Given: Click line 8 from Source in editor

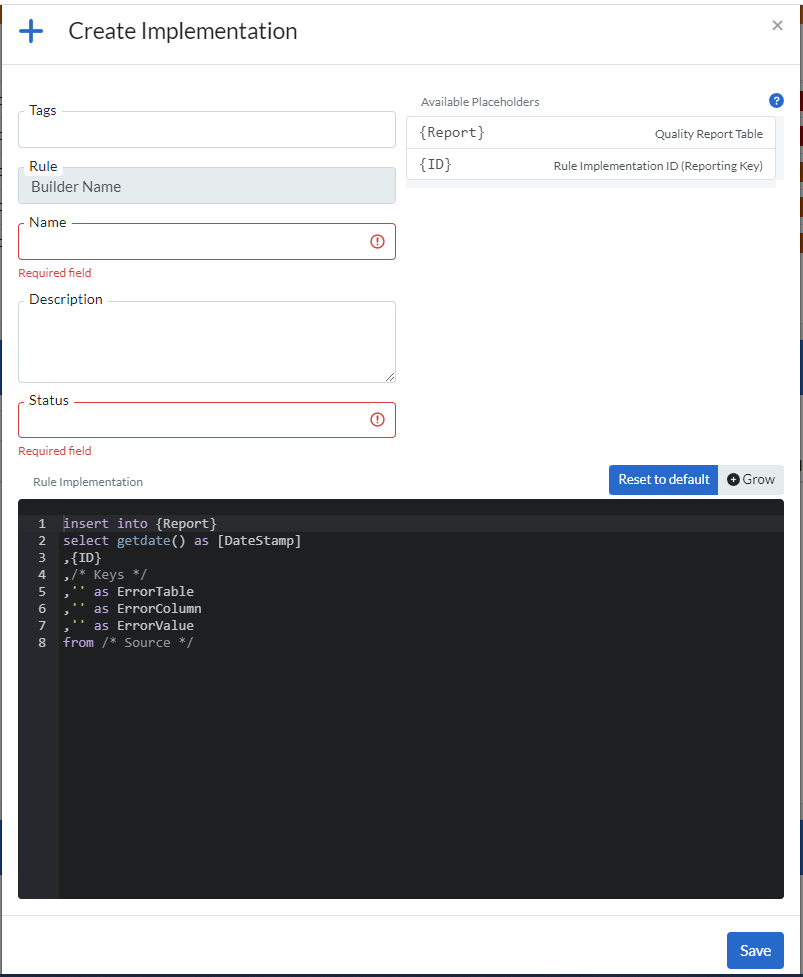Looking at the screenshot, I should pos(128,643).
